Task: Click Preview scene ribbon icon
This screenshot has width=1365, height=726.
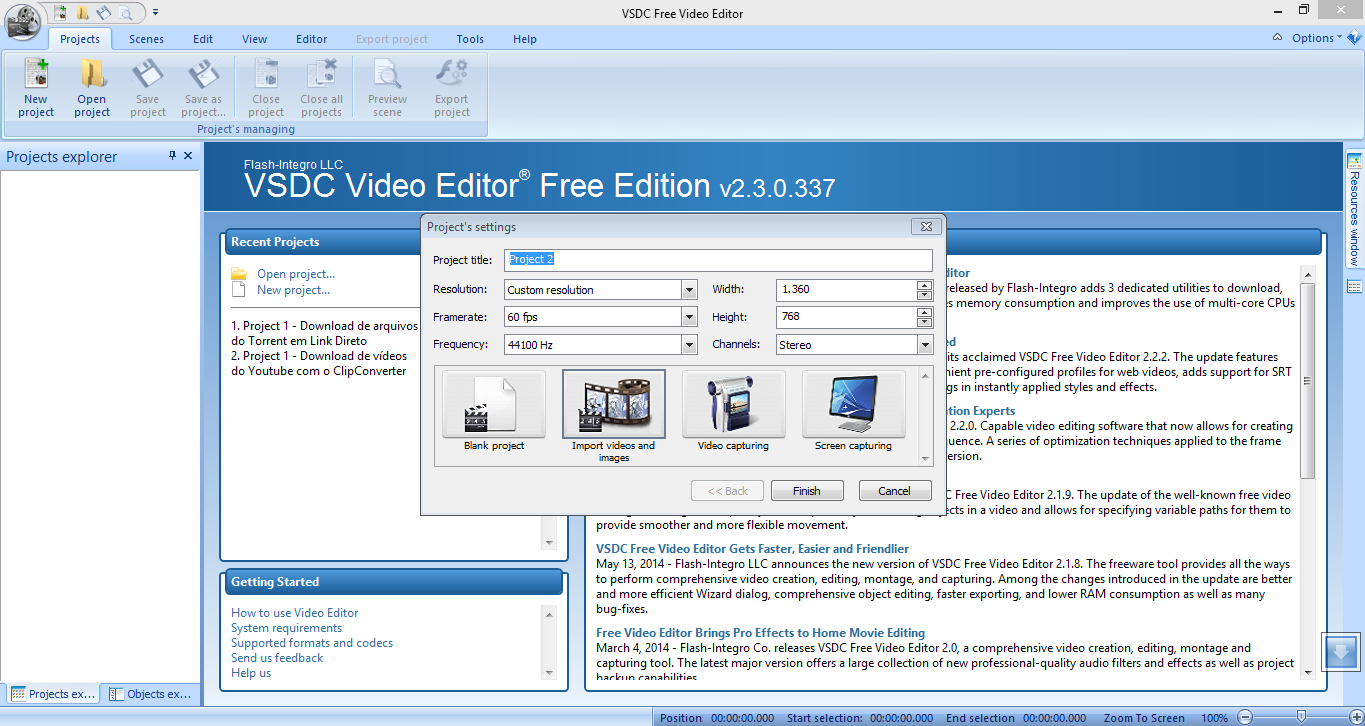Action: (387, 88)
